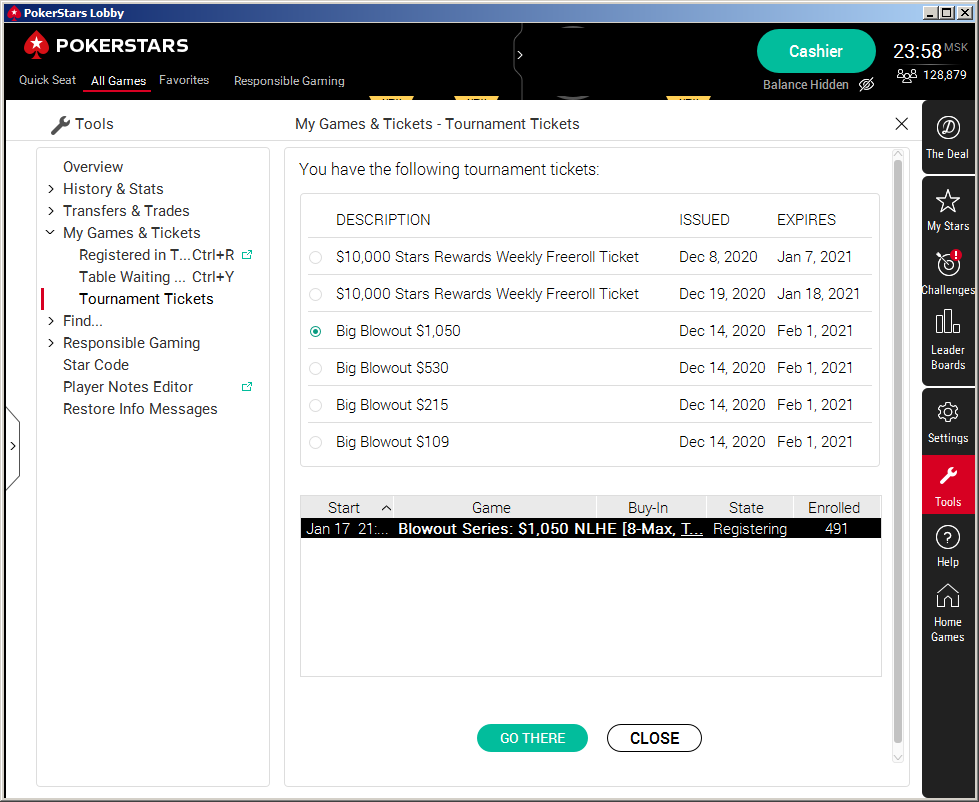Open Star Code tree item
The width and height of the screenshot is (979, 802).
click(x=96, y=364)
